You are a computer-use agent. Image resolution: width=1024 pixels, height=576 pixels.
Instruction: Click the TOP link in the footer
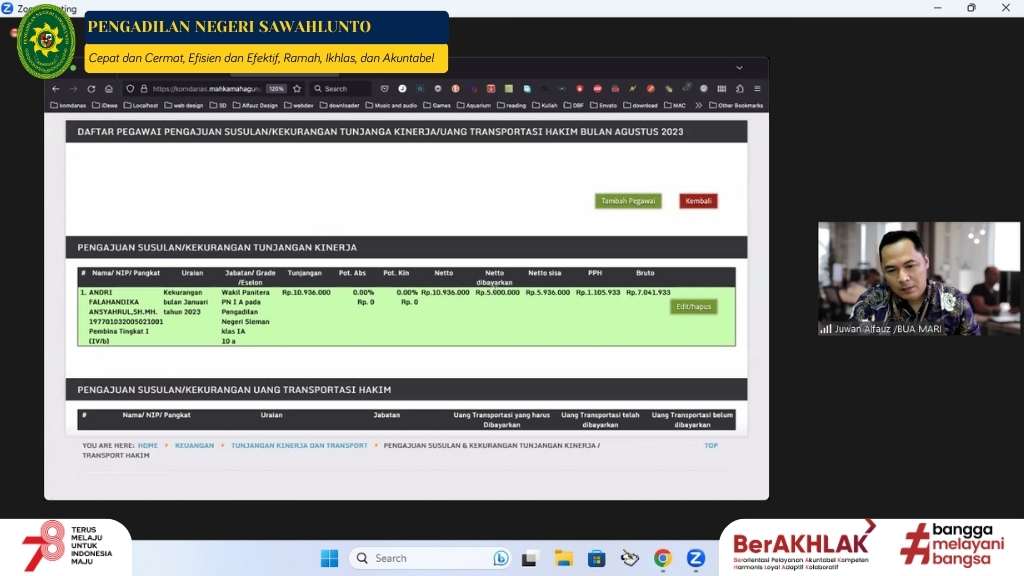pyautogui.click(x=711, y=445)
